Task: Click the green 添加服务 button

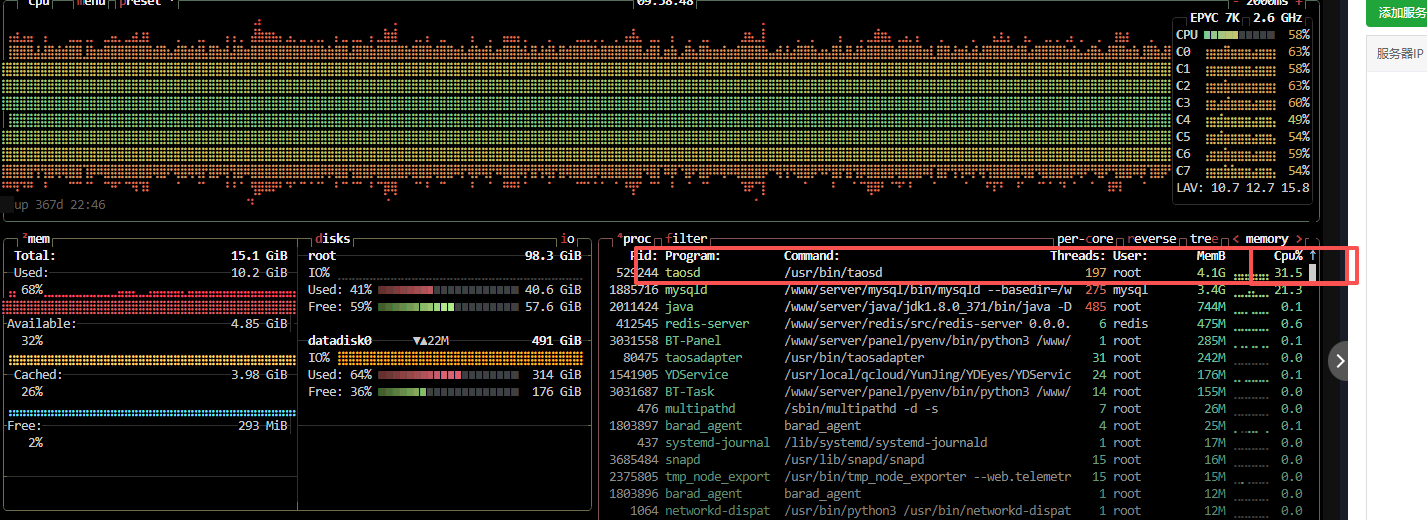Action: coord(1399,13)
